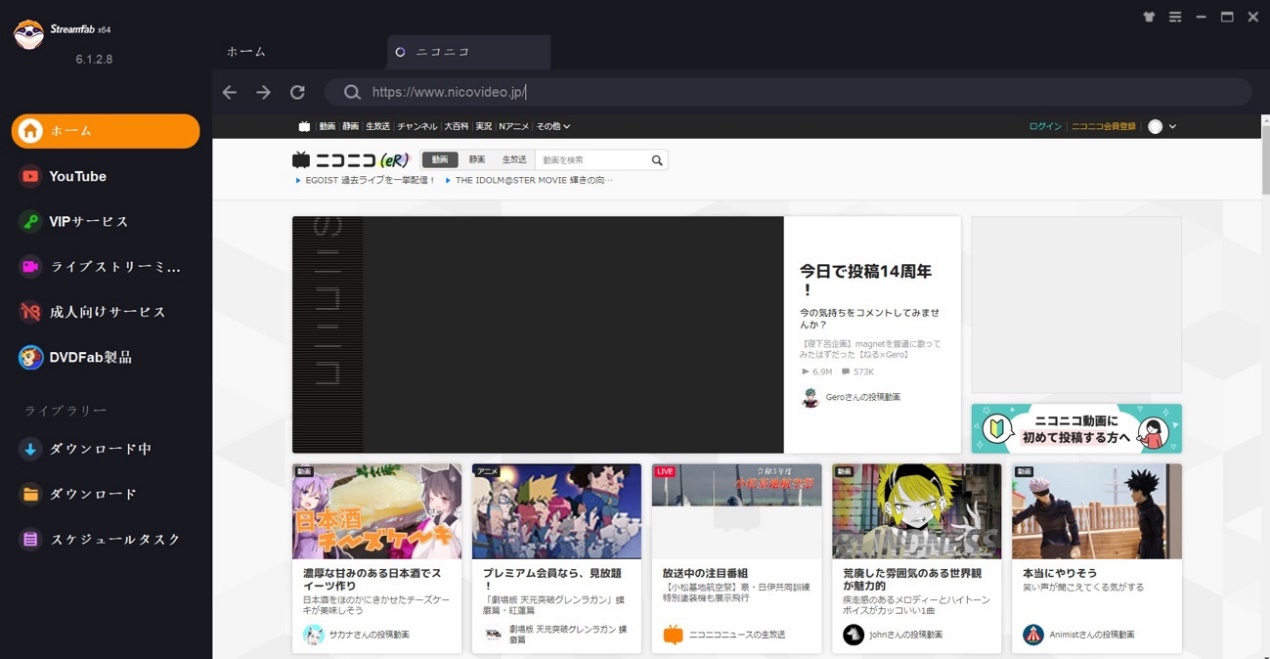This screenshot has height=659, width=1270.
Task: Switch to the ホーム tab
Action: [247, 51]
